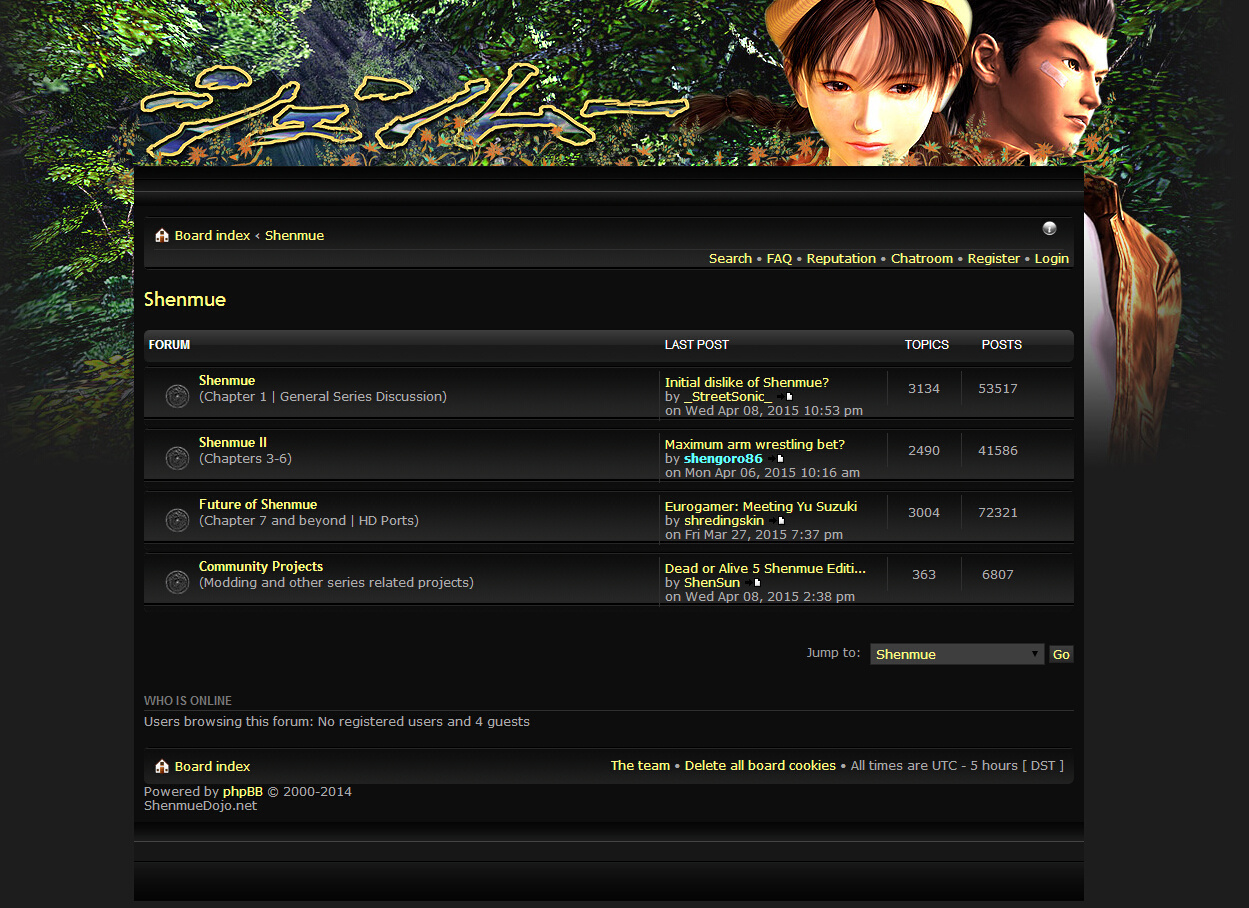Click the ShenmueDojo.net footer text
1249x908 pixels.
pyautogui.click(x=200, y=806)
